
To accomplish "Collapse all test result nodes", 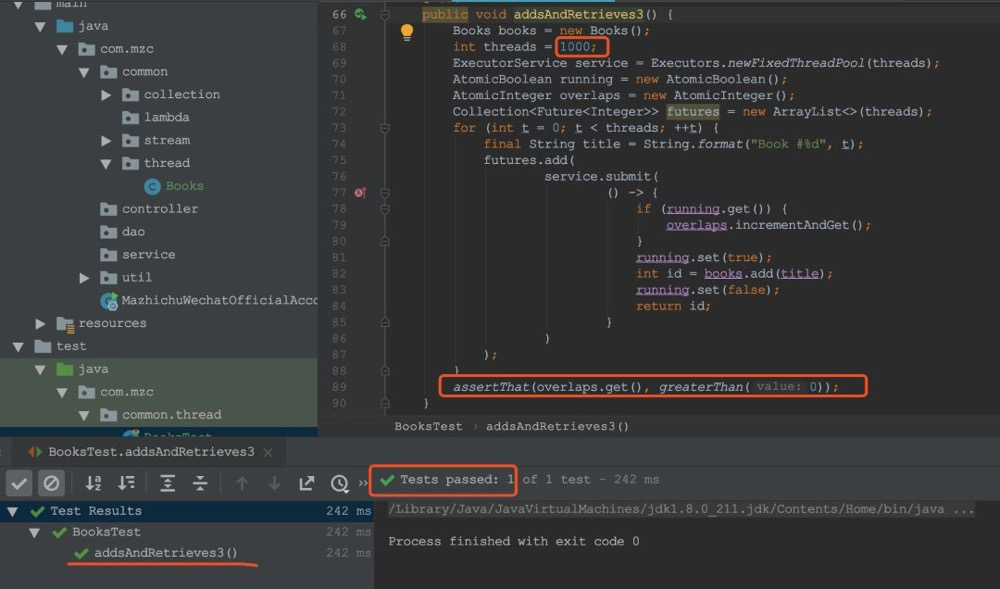I will (200, 483).
